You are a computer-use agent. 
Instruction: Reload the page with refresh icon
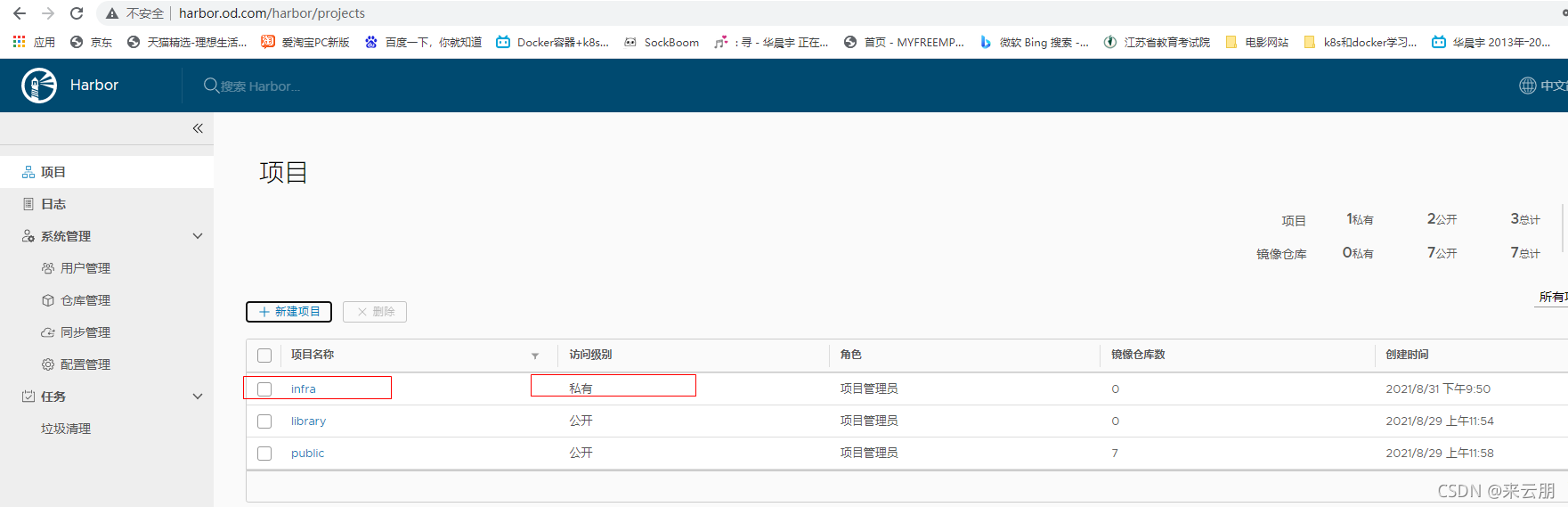(77, 13)
